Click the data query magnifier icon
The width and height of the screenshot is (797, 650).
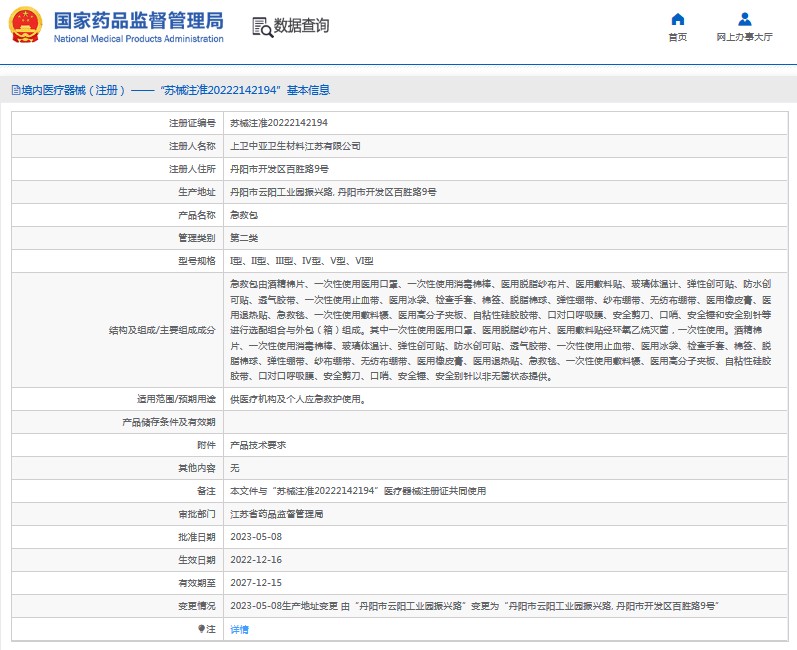(262, 27)
